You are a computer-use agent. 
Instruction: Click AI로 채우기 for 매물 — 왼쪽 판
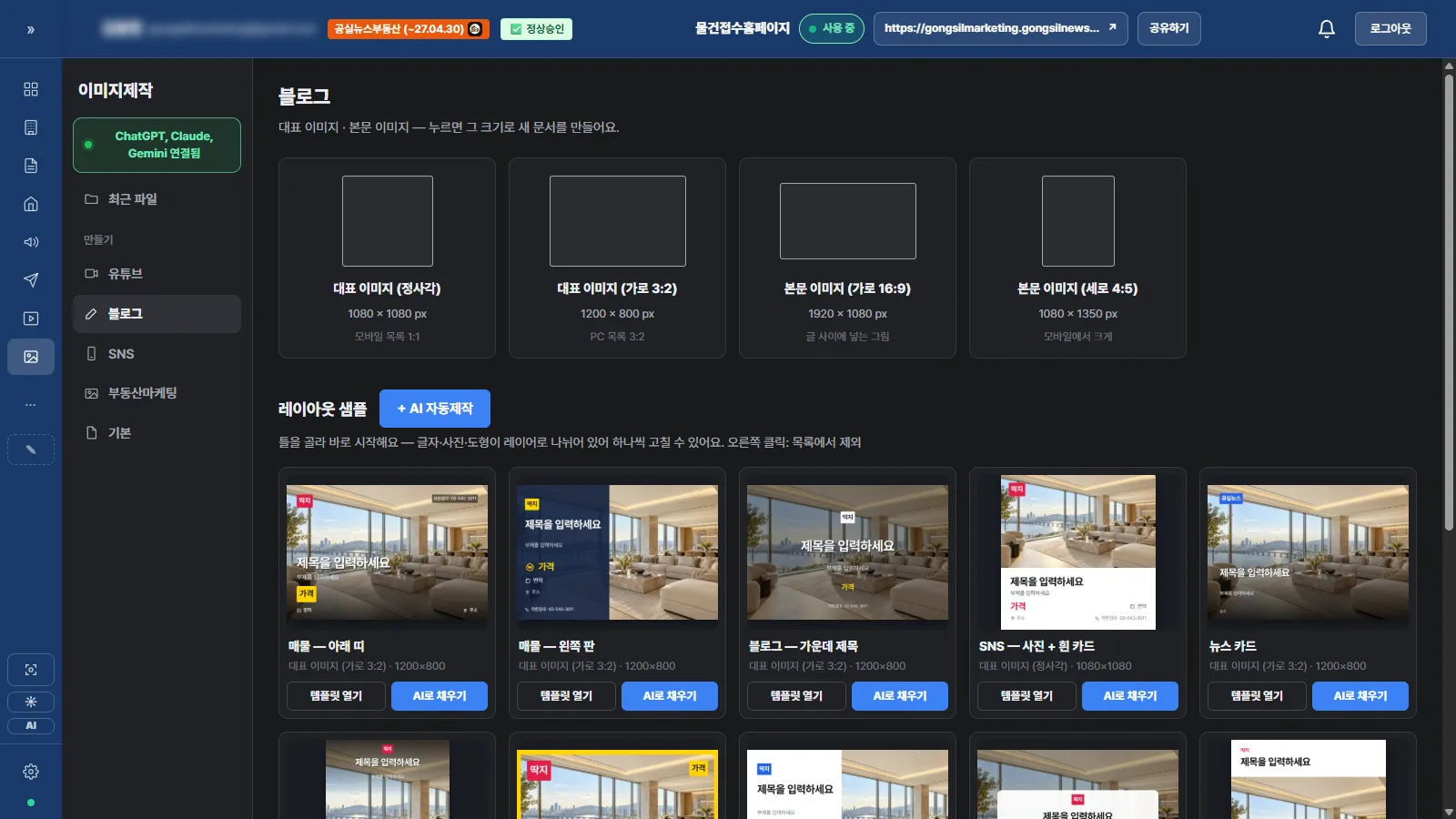(670, 696)
